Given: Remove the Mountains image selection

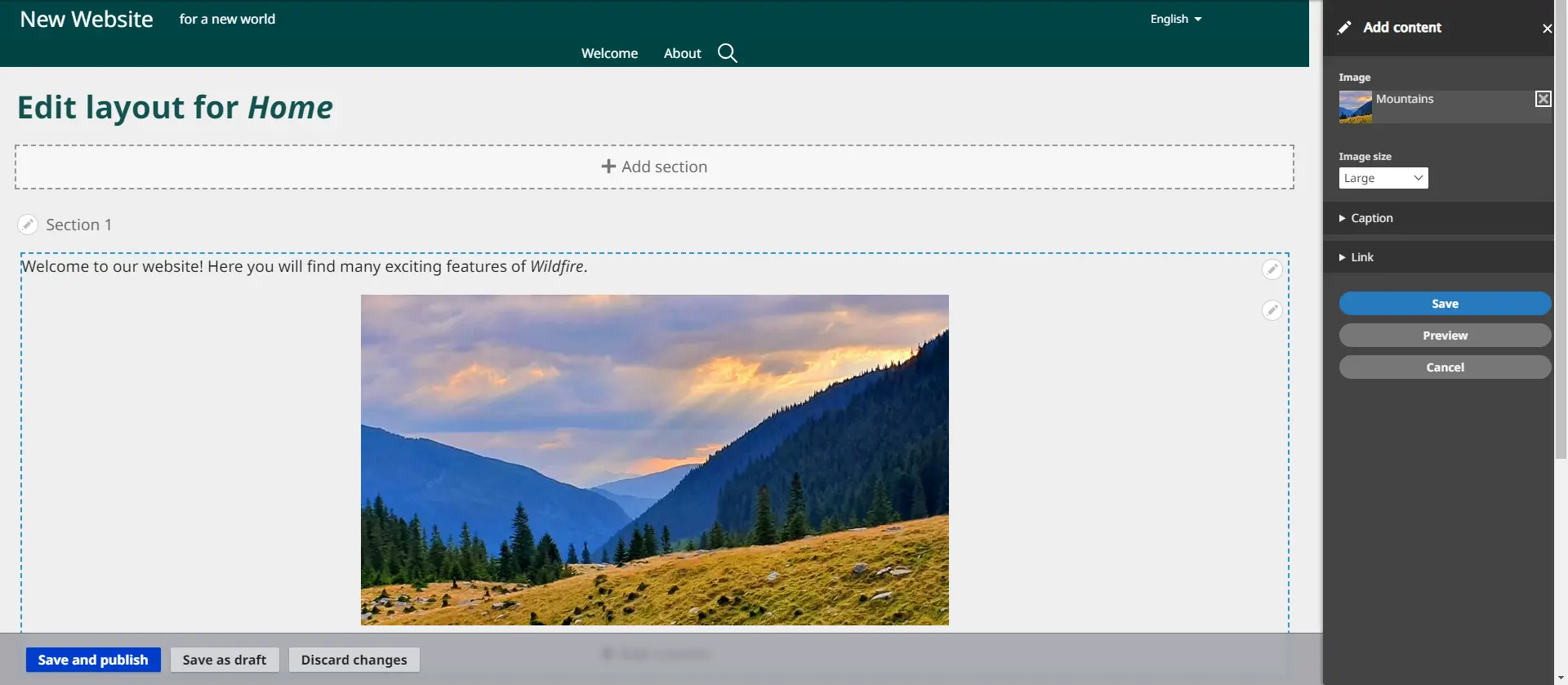Looking at the screenshot, I should click(1543, 99).
